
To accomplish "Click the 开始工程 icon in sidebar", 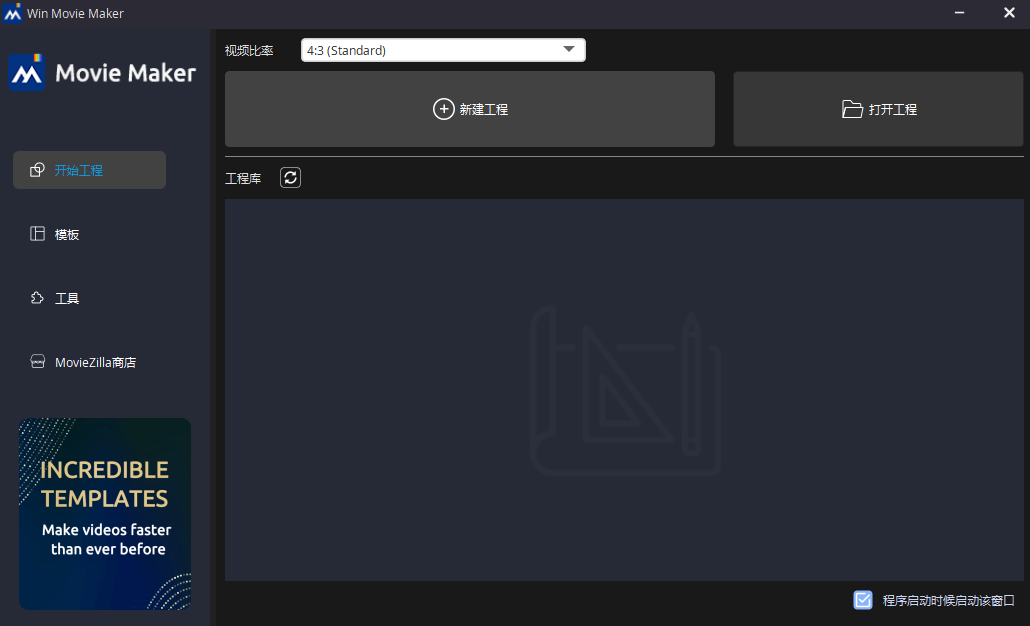I will point(37,170).
